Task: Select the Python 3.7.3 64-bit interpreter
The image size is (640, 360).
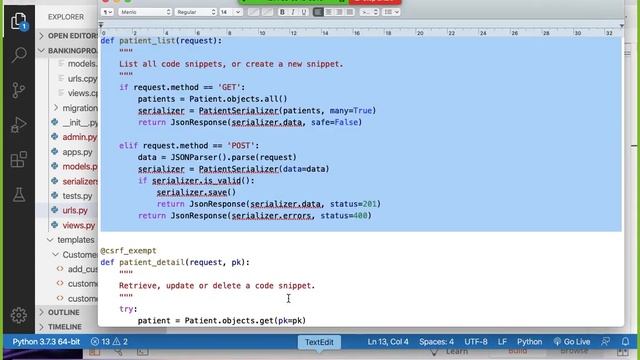Action: [x=46, y=342]
